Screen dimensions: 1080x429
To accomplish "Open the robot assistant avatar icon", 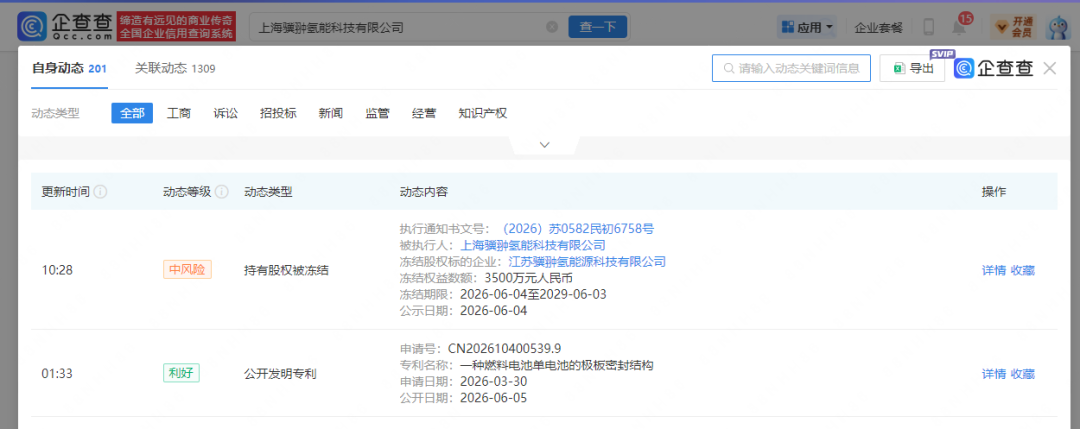I will pos(1058,28).
